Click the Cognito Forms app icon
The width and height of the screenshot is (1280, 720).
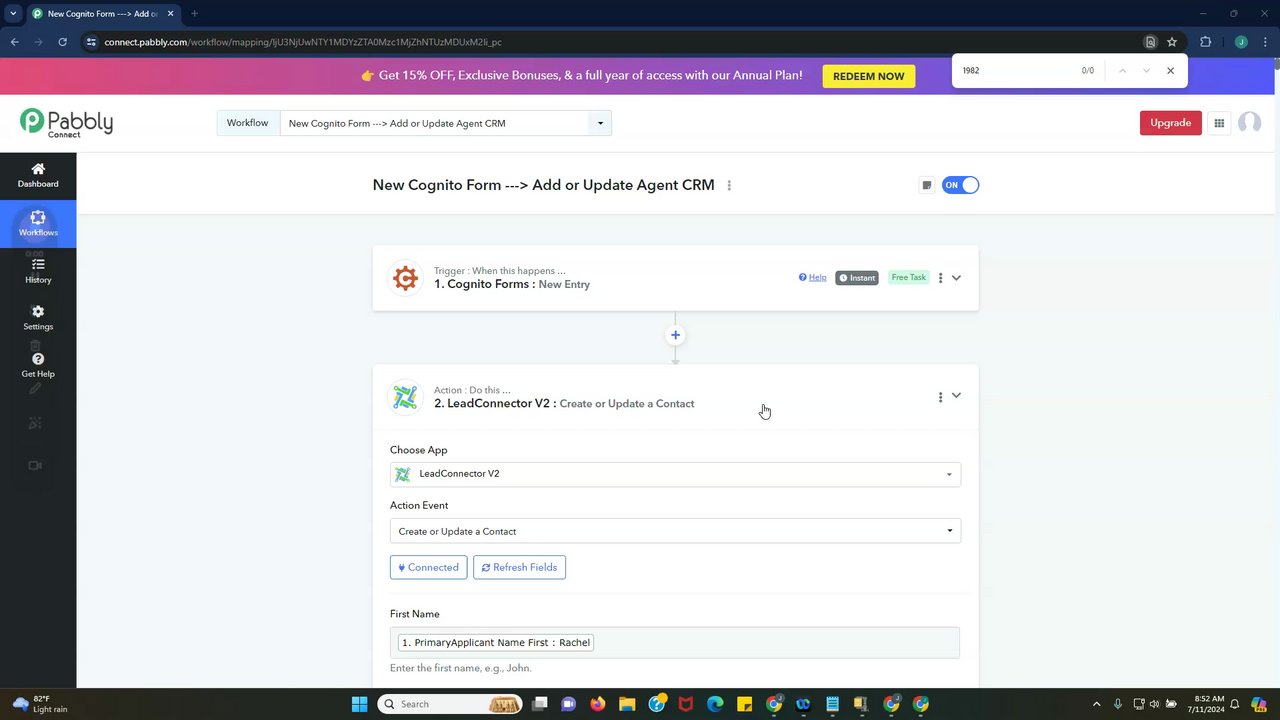pyautogui.click(x=405, y=278)
